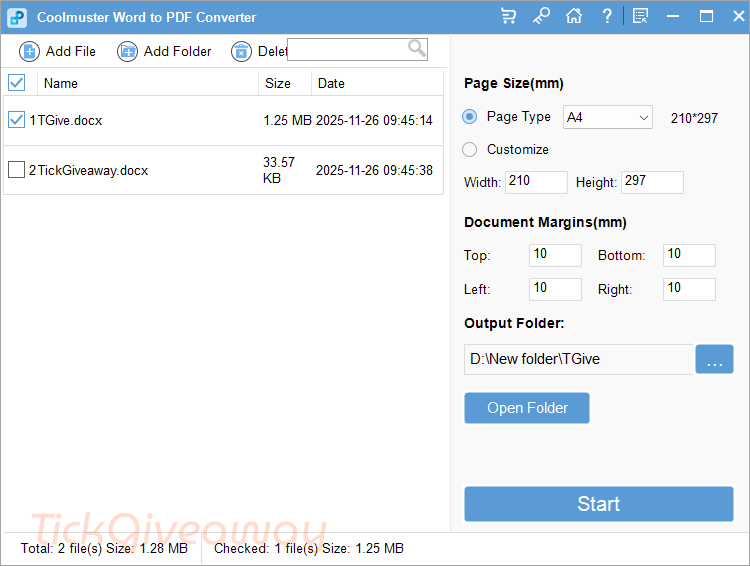Screen dimensions: 750x566
Task: Click the Add Folder icon
Action: click(128, 51)
